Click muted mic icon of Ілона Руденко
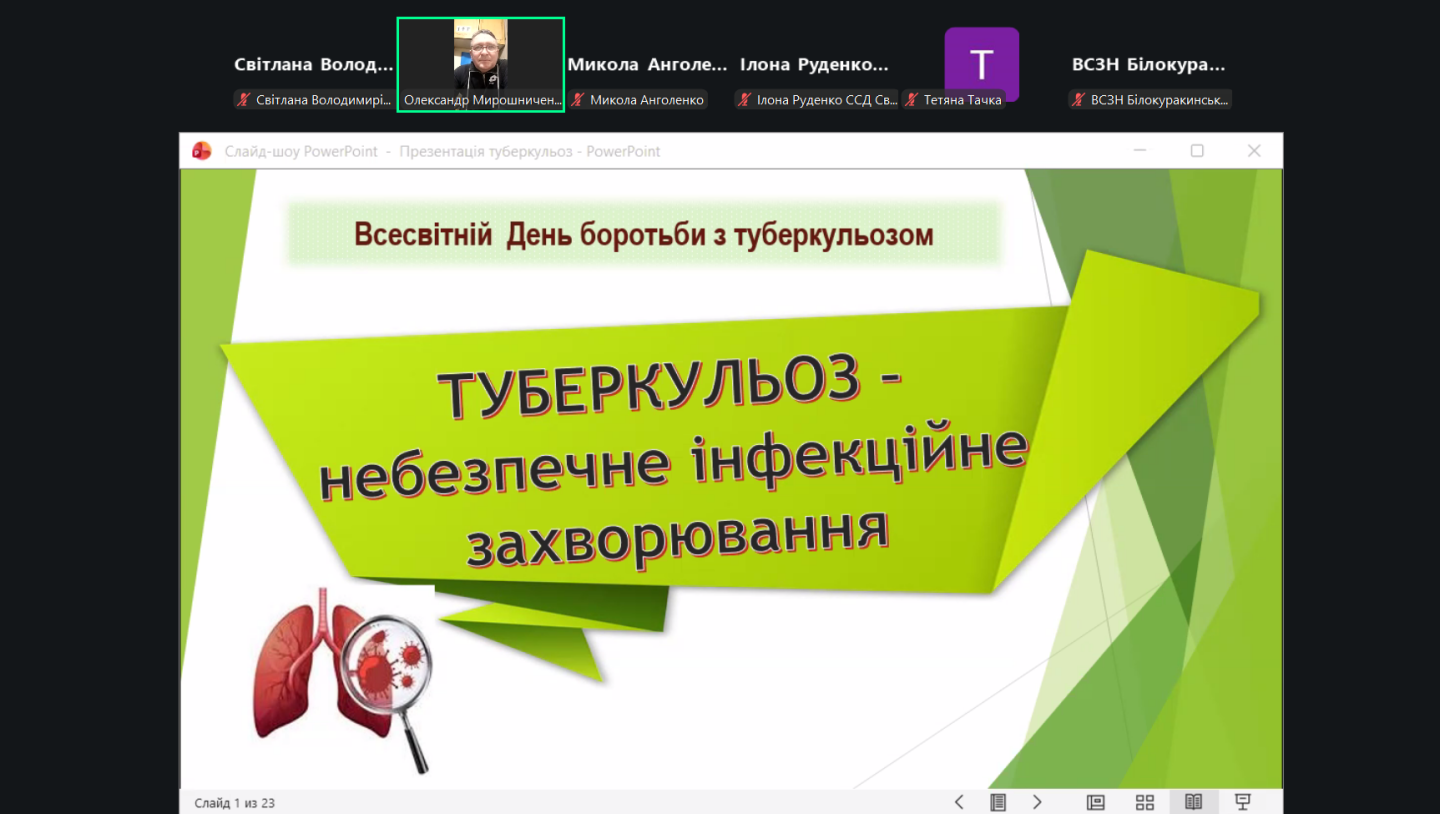 [x=744, y=100]
